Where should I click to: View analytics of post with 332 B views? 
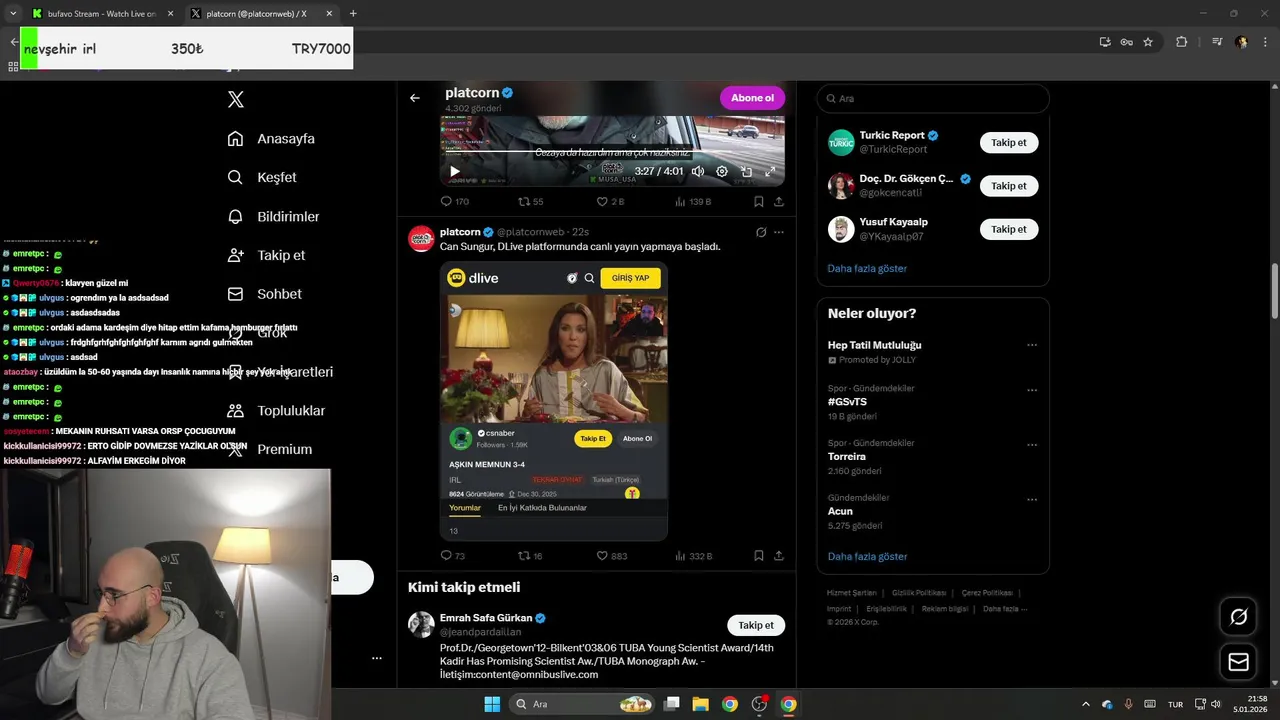click(694, 556)
